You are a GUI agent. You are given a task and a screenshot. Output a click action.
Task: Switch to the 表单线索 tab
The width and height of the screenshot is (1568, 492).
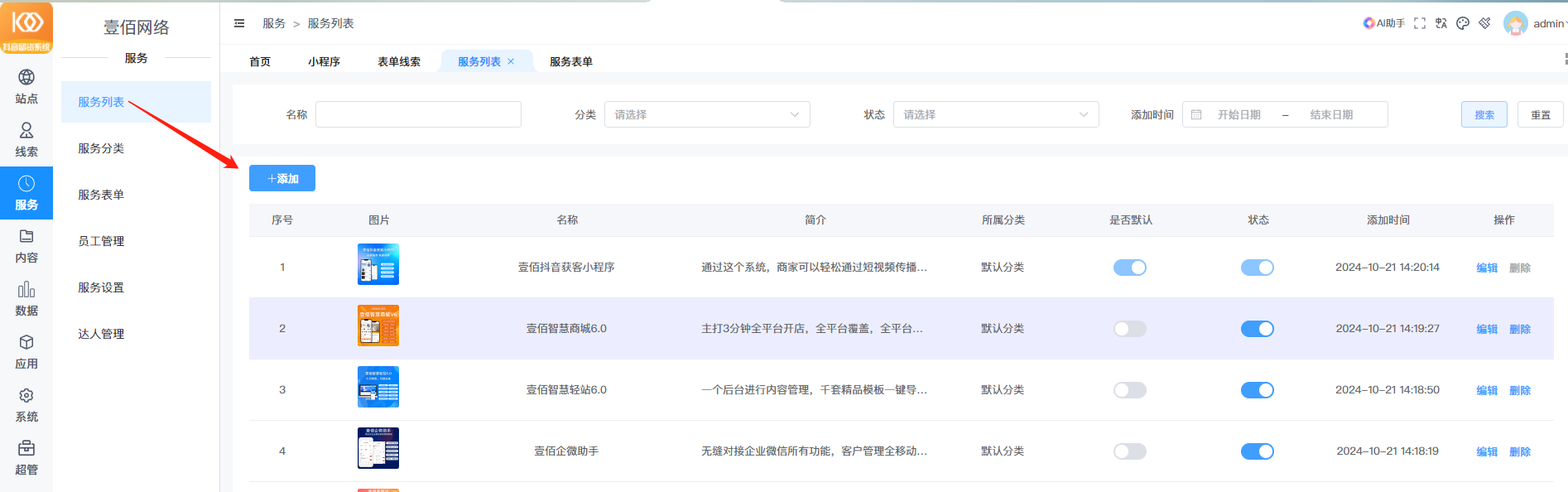pos(399,61)
